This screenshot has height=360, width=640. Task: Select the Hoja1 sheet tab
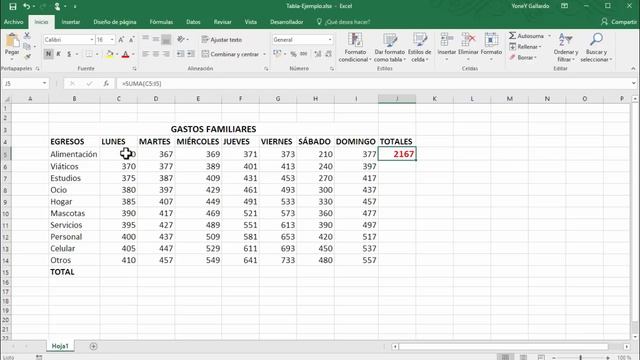coord(60,346)
